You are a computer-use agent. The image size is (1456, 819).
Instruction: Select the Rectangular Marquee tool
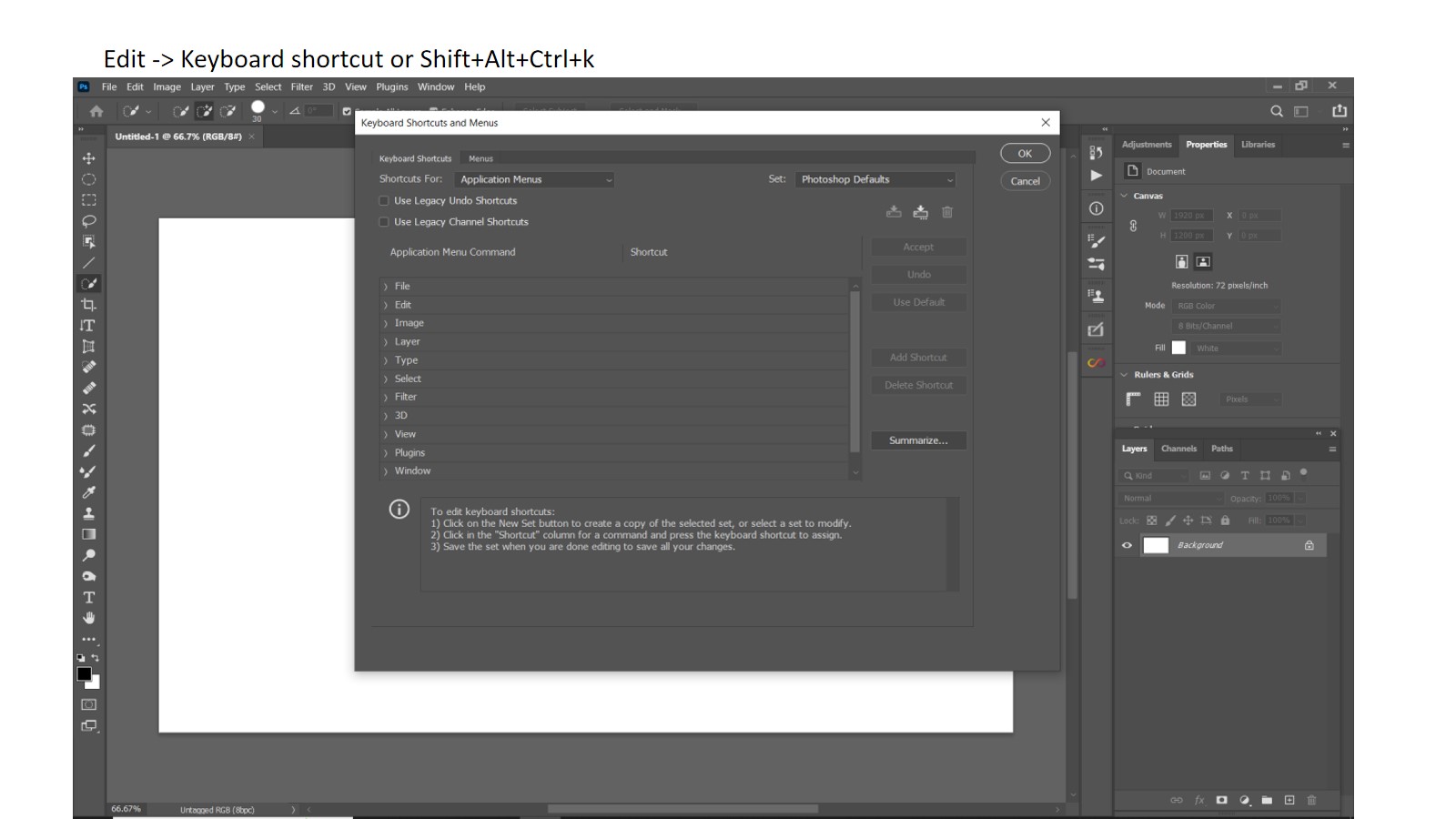[x=88, y=200]
